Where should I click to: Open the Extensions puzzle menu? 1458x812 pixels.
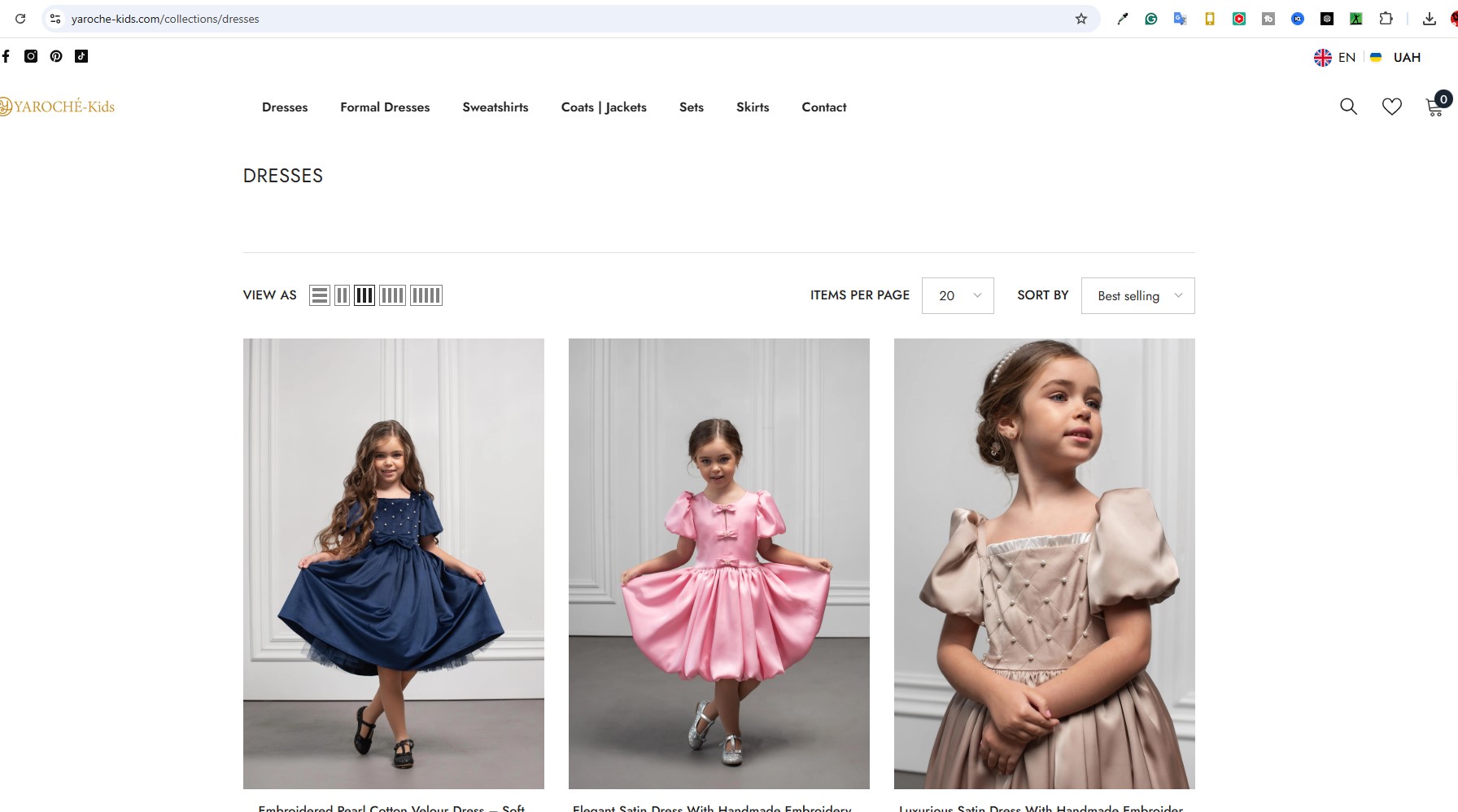click(x=1386, y=19)
